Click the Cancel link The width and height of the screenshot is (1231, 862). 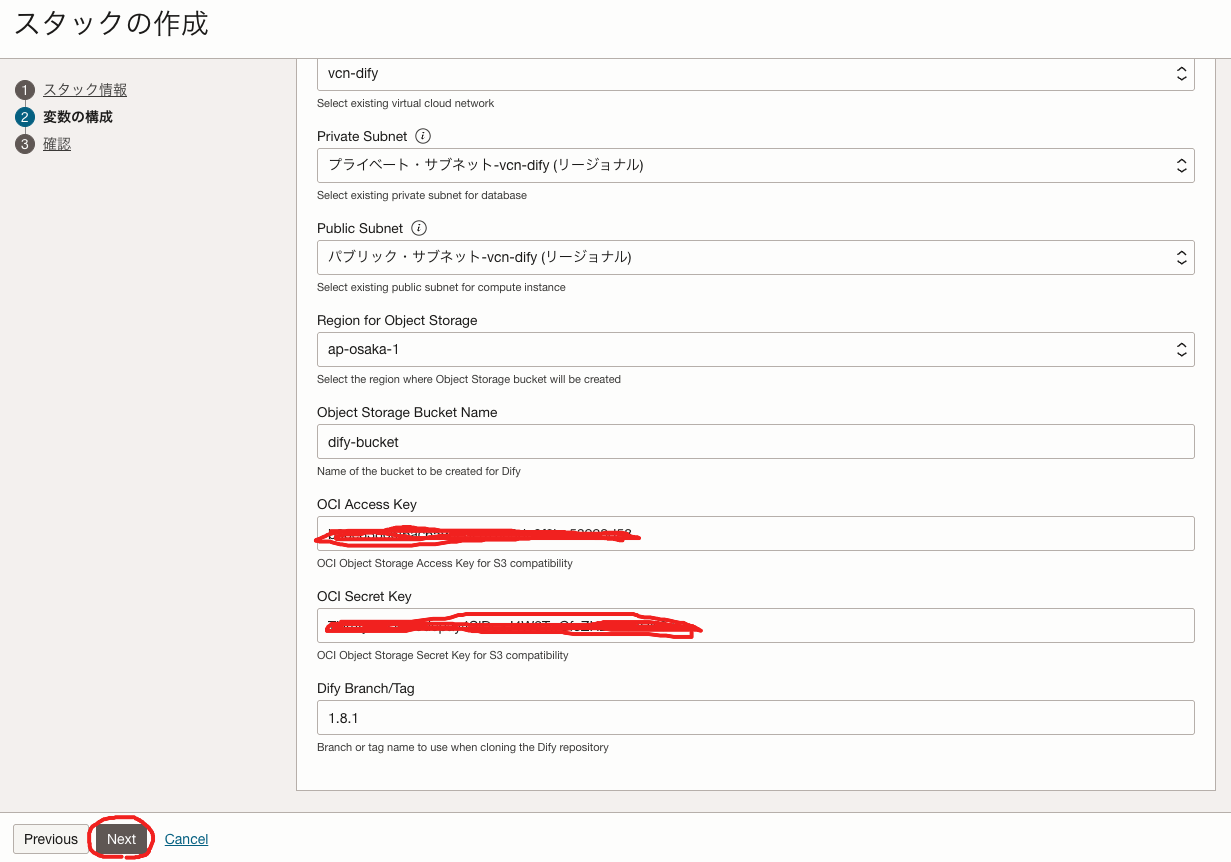[186, 839]
